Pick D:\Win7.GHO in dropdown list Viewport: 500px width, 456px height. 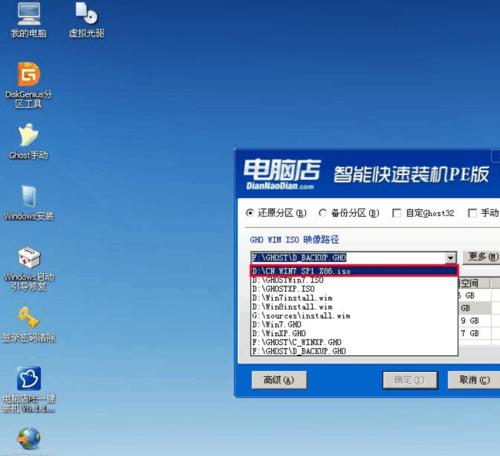pos(354,324)
